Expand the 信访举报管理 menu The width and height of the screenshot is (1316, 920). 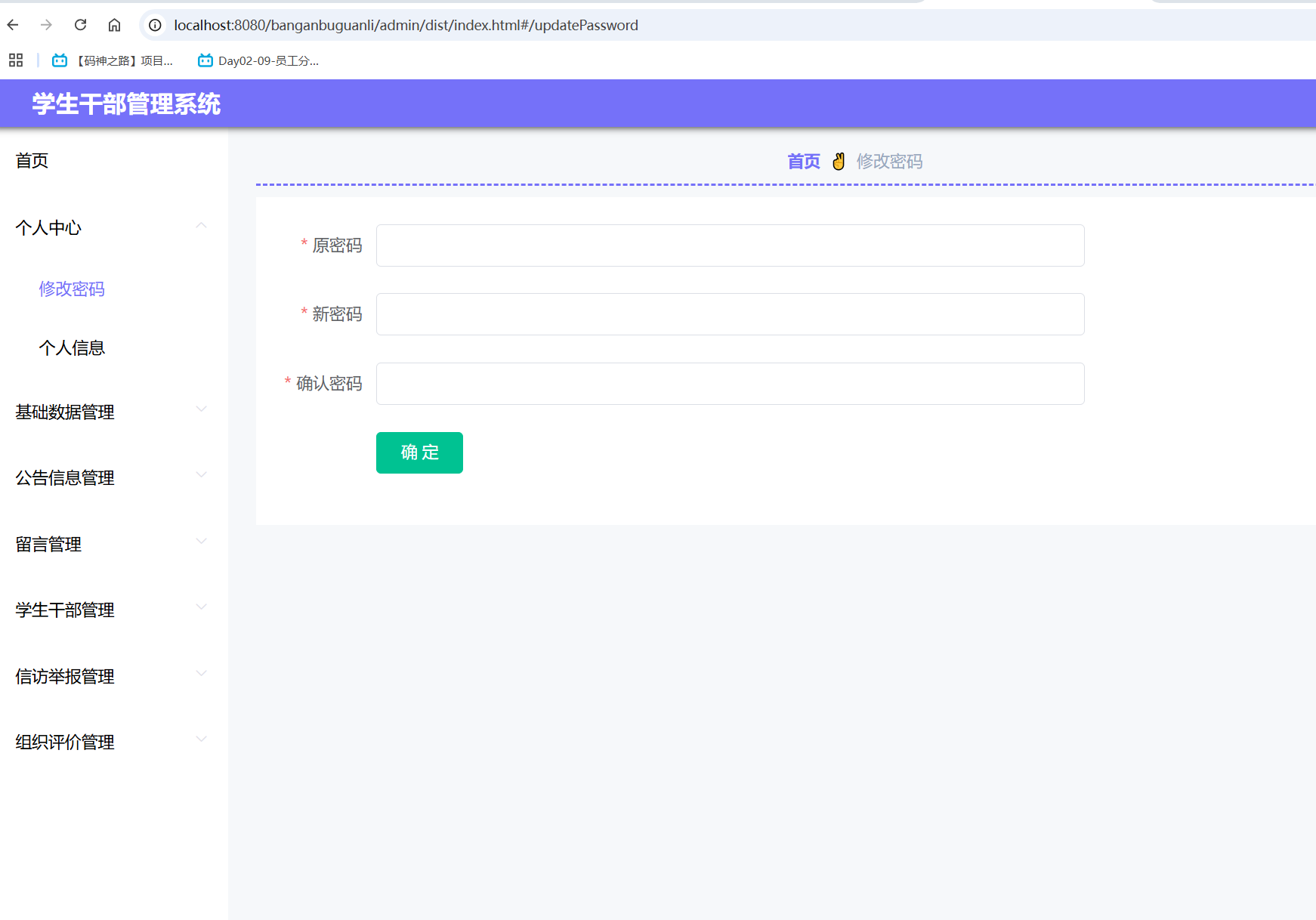point(113,676)
